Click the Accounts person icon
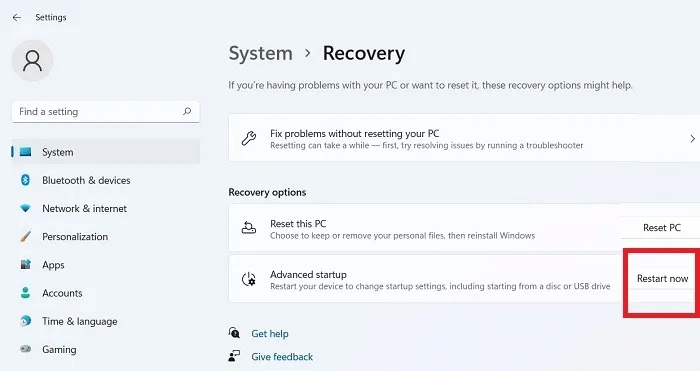The height and width of the screenshot is (371, 700). click(25, 293)
